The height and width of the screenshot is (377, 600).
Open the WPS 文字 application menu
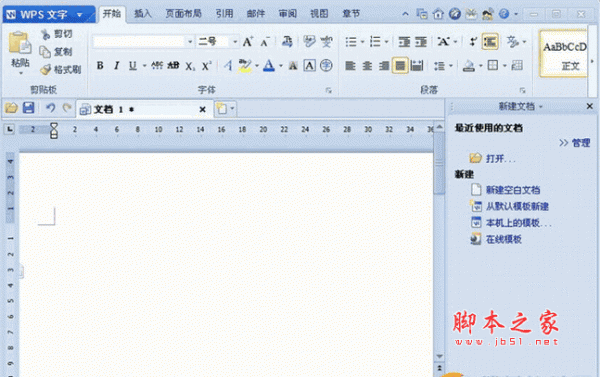coord(49,15)
